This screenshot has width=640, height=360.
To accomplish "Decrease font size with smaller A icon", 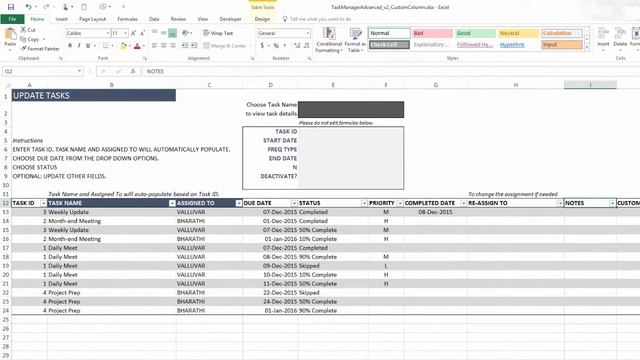I will pyautogui.click(x=142, y=33).
